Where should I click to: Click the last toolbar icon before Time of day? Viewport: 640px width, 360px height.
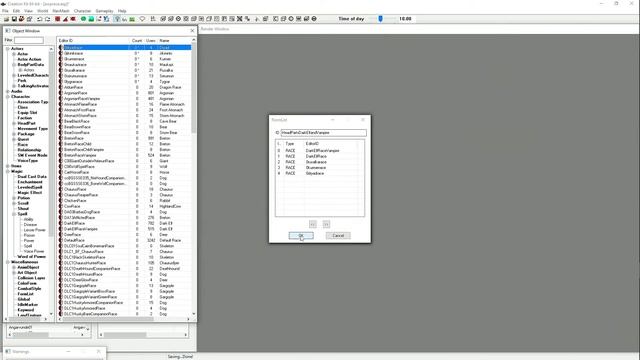[314, 19]
